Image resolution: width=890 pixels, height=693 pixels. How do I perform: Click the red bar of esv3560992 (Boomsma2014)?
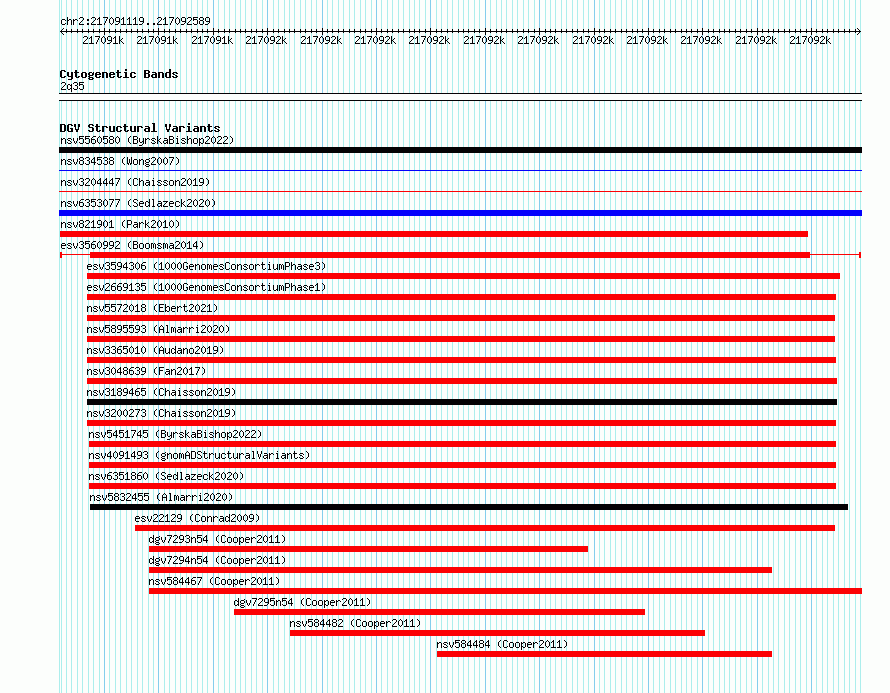tap(450, 255)
